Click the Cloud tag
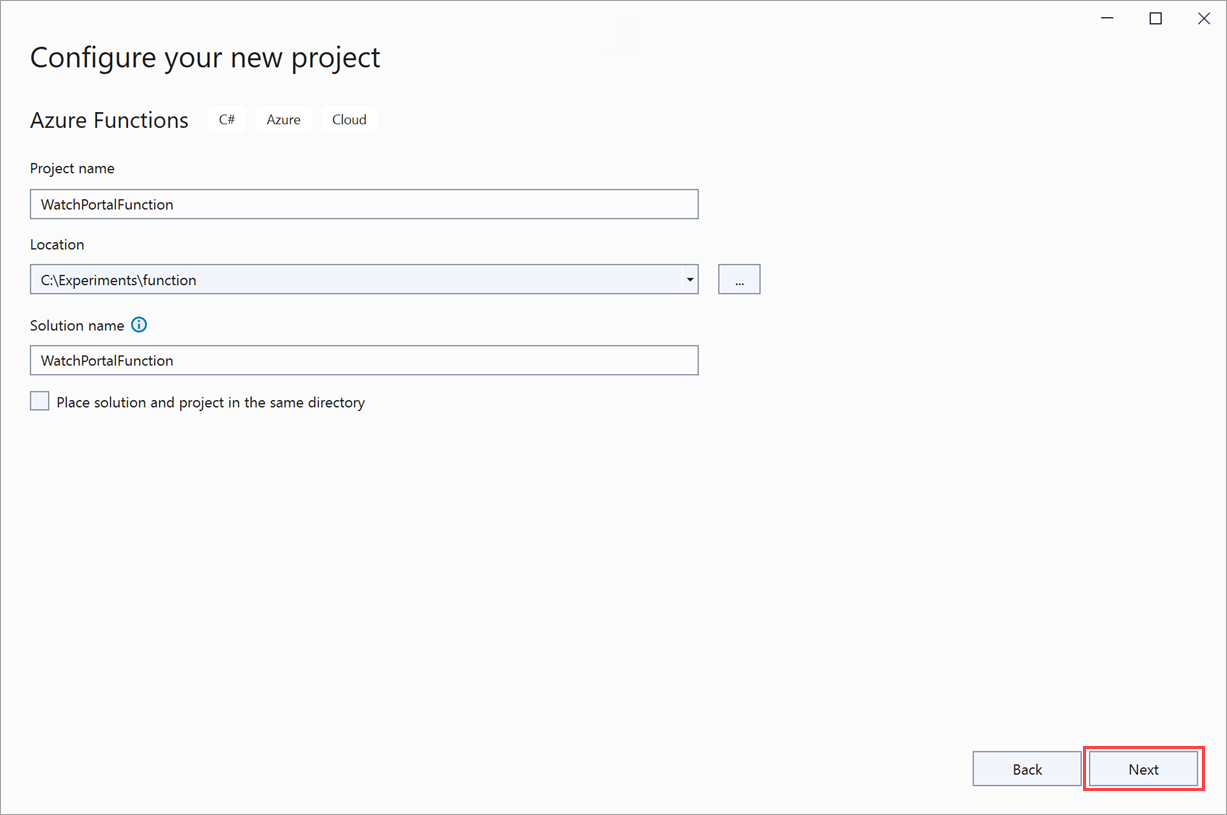Image resolution: width=1227 pixels, height=815 pixels. (x=349, y=119)
